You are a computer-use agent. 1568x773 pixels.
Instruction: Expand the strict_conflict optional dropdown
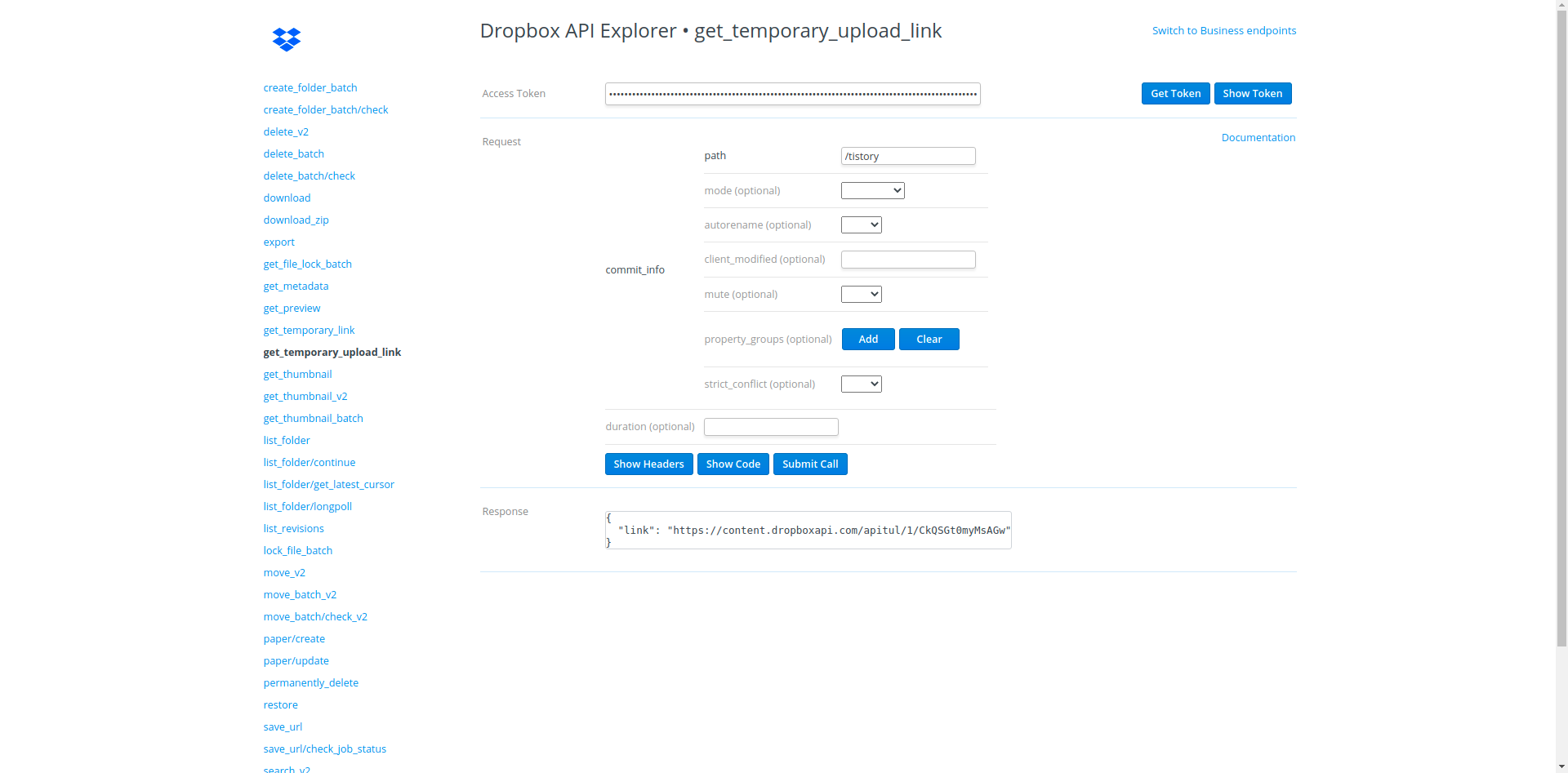coord(861,384)
